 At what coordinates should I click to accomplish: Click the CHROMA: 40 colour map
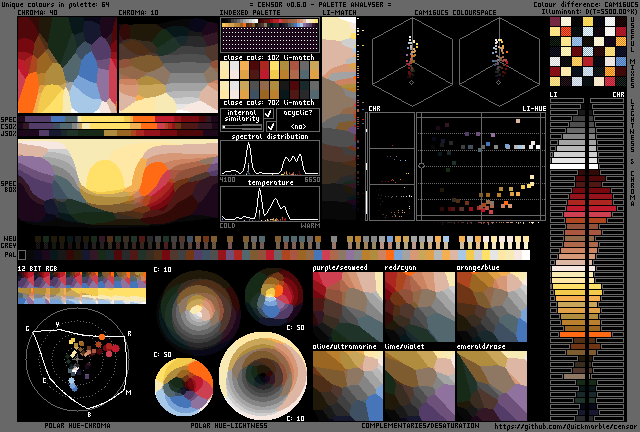(67, 65)
